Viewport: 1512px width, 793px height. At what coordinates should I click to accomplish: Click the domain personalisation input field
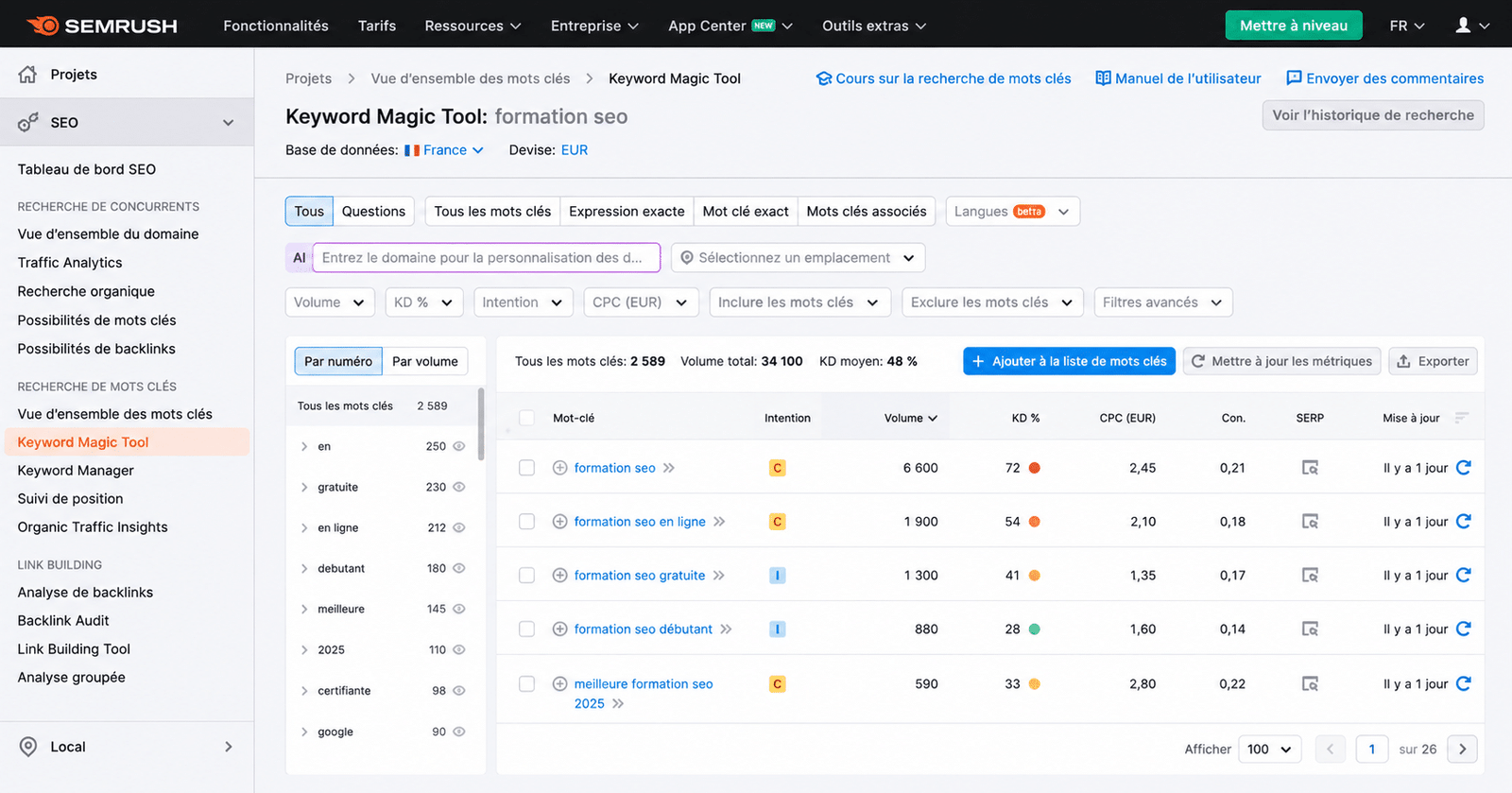pyautogui.click(x=486, y=258)
